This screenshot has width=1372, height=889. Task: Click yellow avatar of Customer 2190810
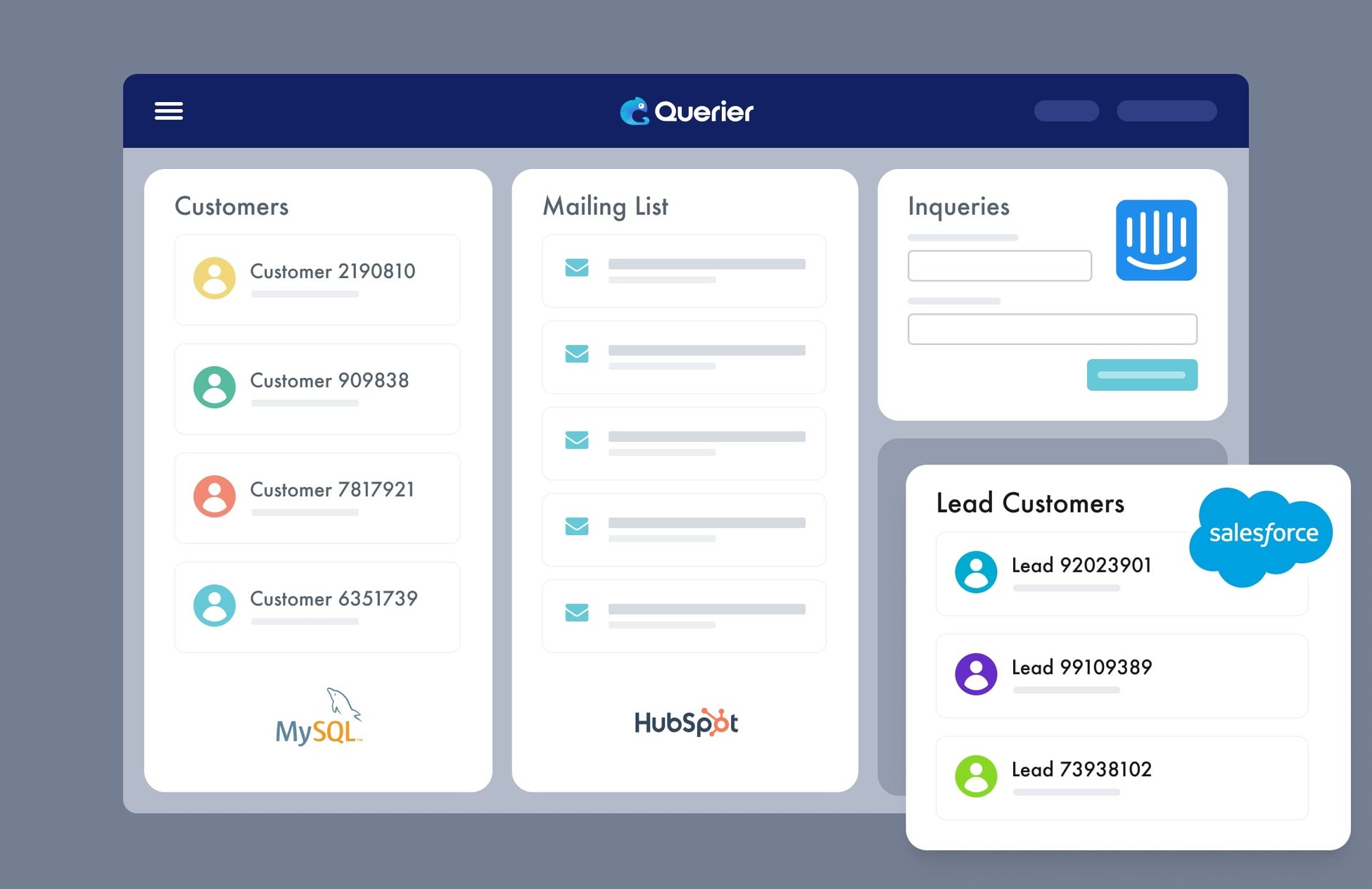[x=215, y=278]
